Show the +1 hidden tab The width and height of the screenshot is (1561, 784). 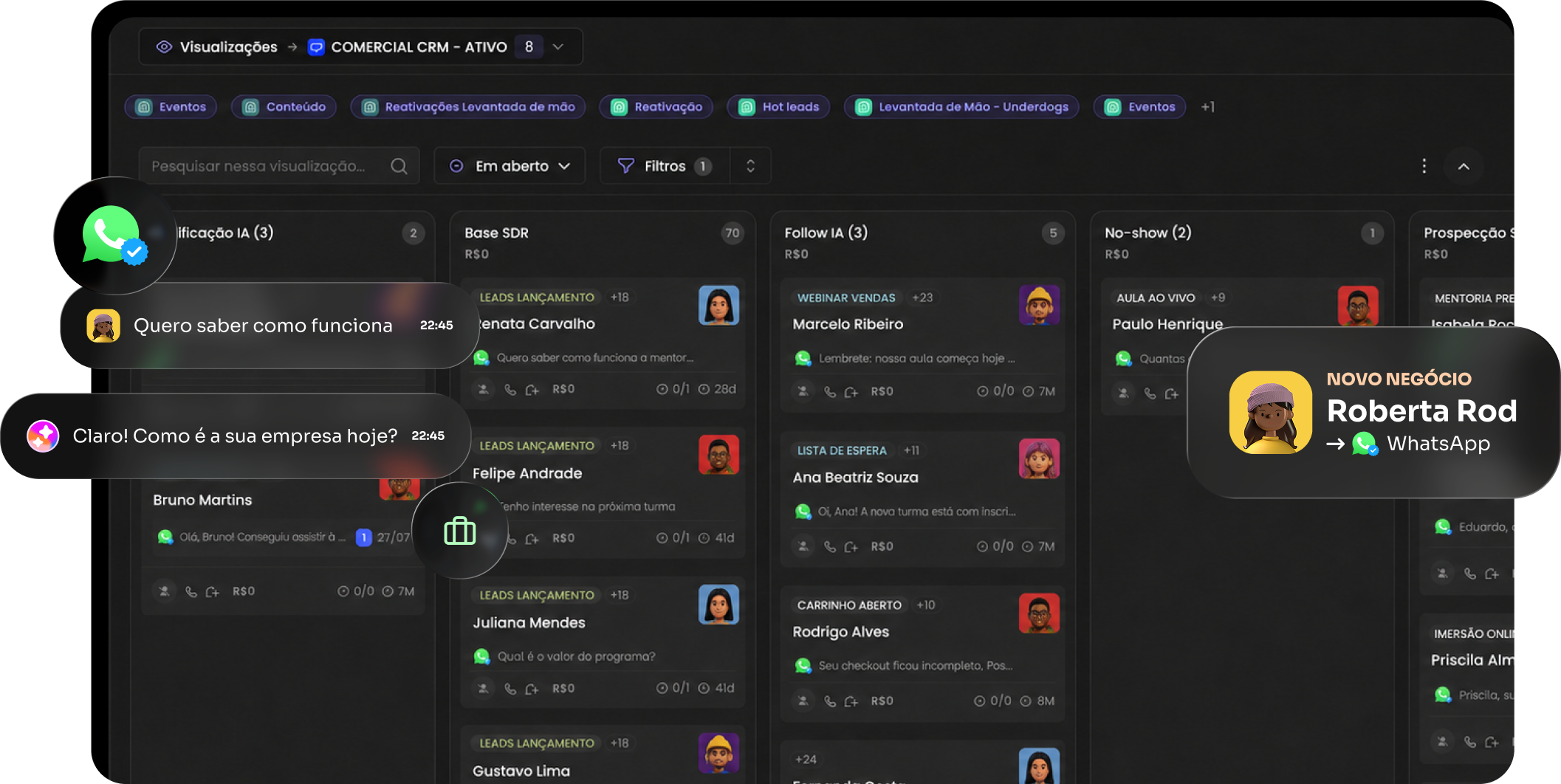tap(1207, 107)
